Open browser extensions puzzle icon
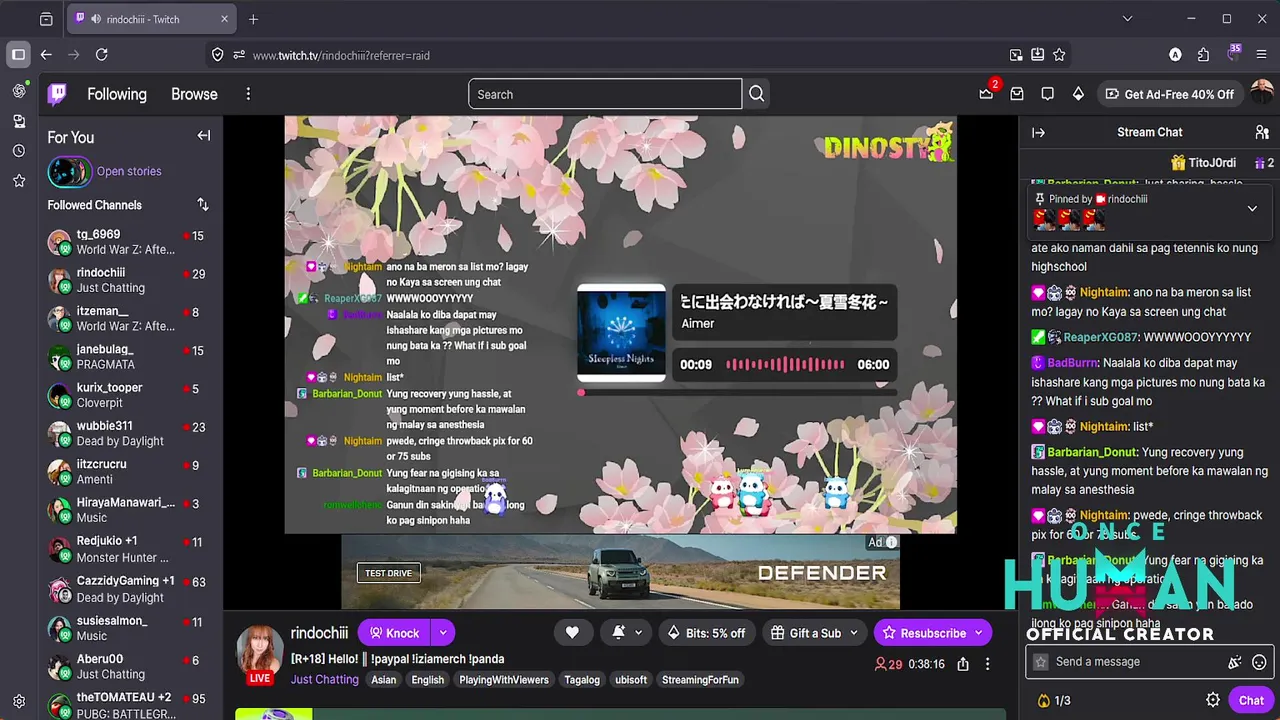Image resolution: width=1280 pixels, height=720 pixels. pos(1203,55)
